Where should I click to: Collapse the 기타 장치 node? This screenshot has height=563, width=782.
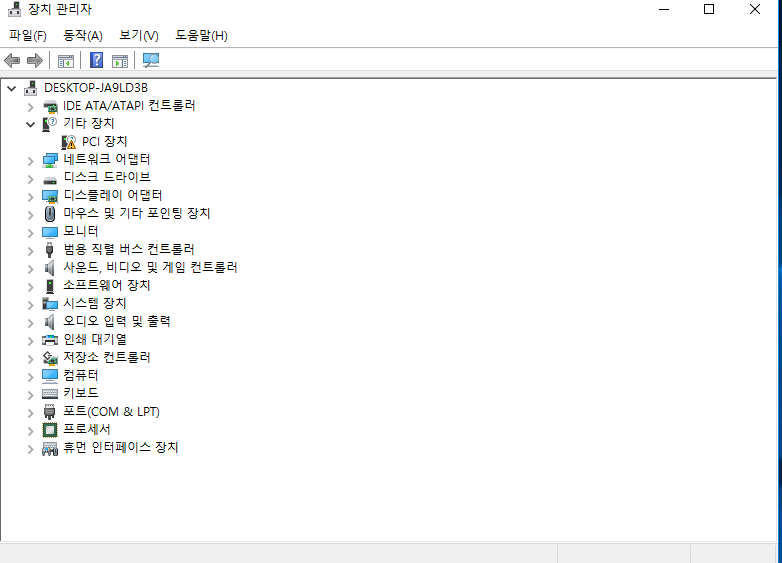coord(30,124)
